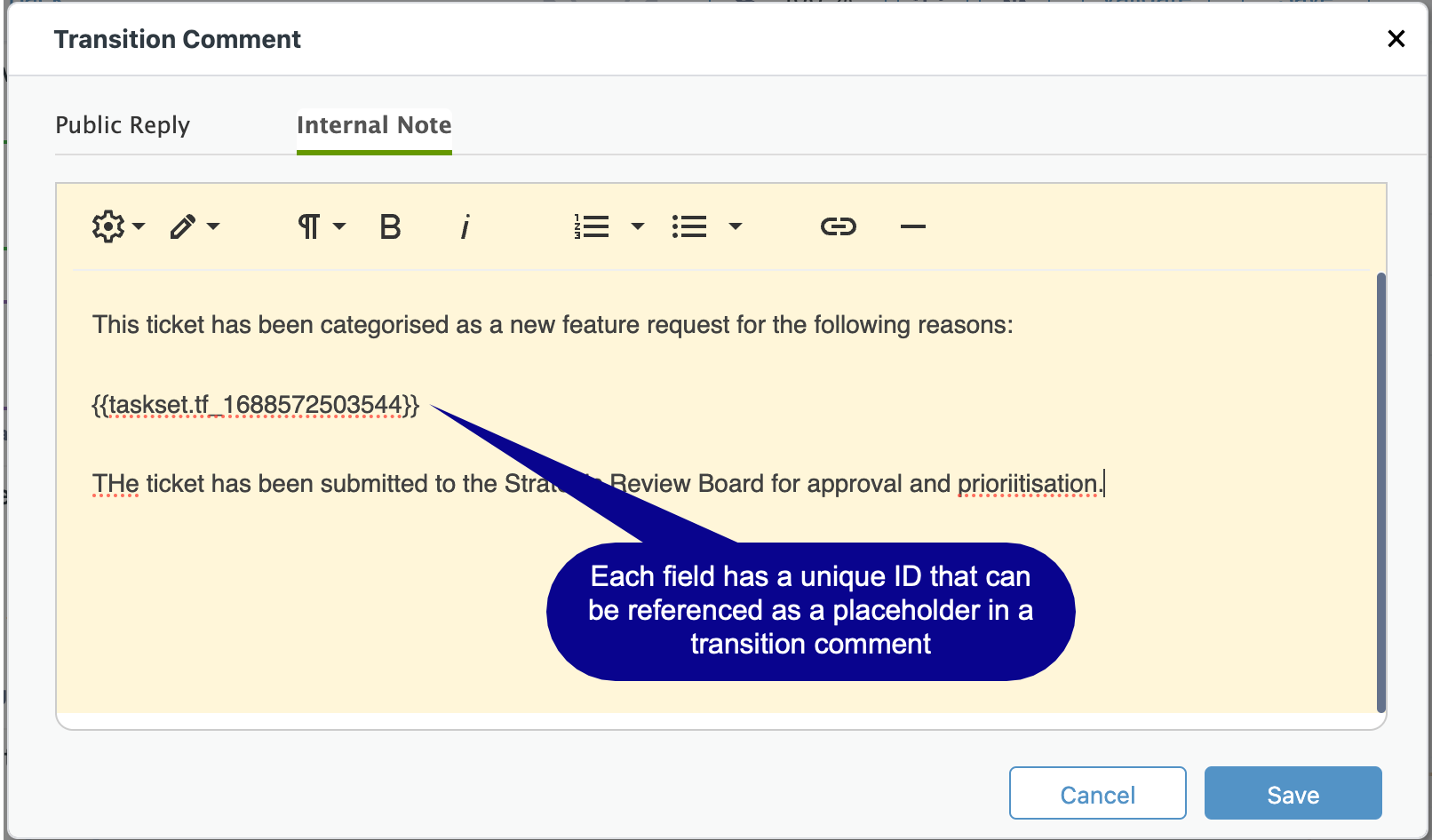Open the paragraph format icon

point(308,226)
